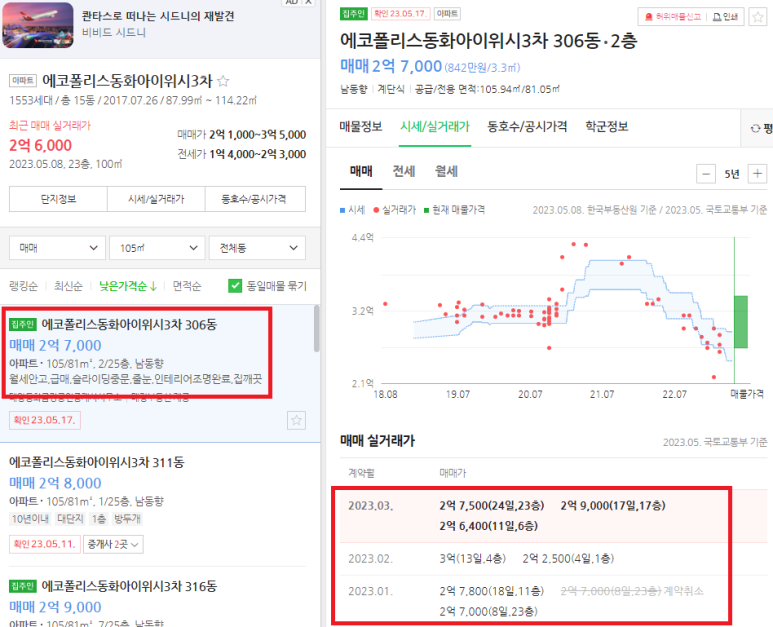Select the 시세/실거래가 detail tab
The image size is (773, 627).
coord(435,127)
